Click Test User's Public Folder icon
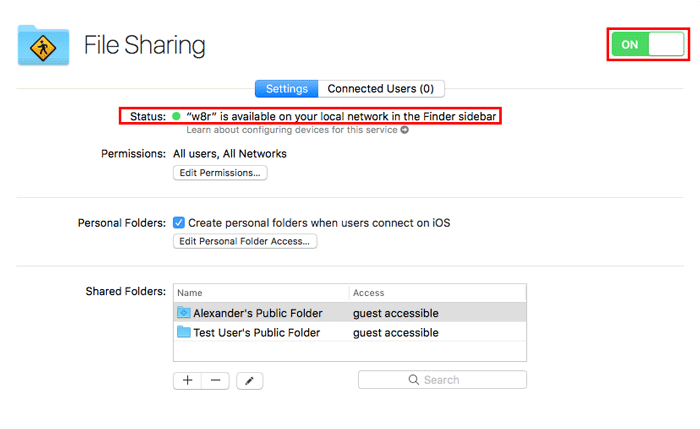700x429 pixels. 183,332
